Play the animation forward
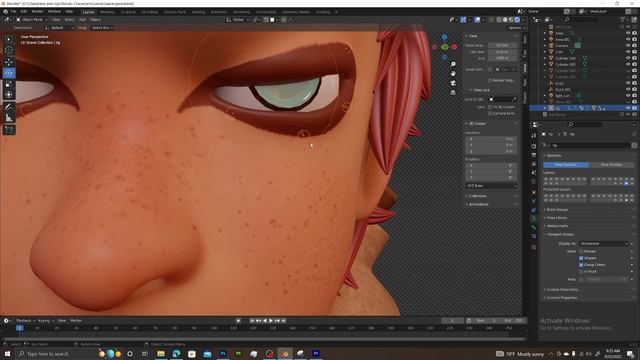Image resolution: width=640 pixels, height=360 pixels. [x=271, y=321]
